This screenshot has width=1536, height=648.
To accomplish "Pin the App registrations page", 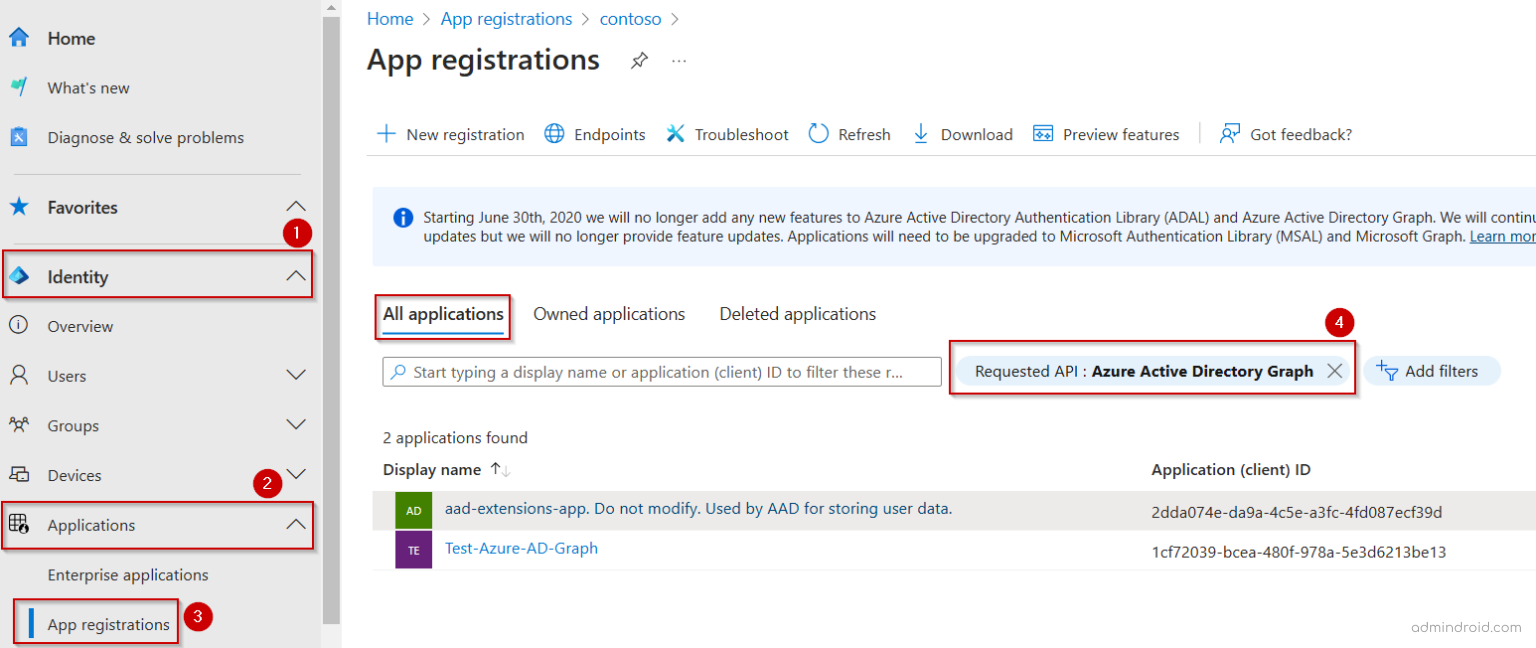I will pyautogui.click(x=639, y=61).
